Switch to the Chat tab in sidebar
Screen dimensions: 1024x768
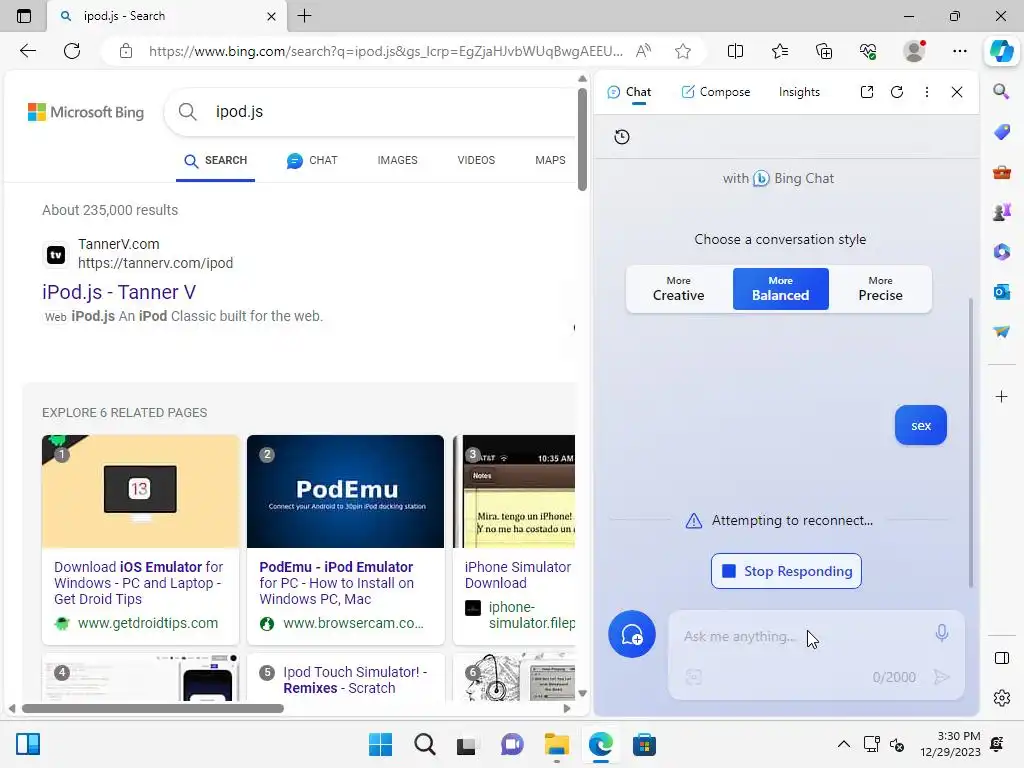tap(629, 92)
